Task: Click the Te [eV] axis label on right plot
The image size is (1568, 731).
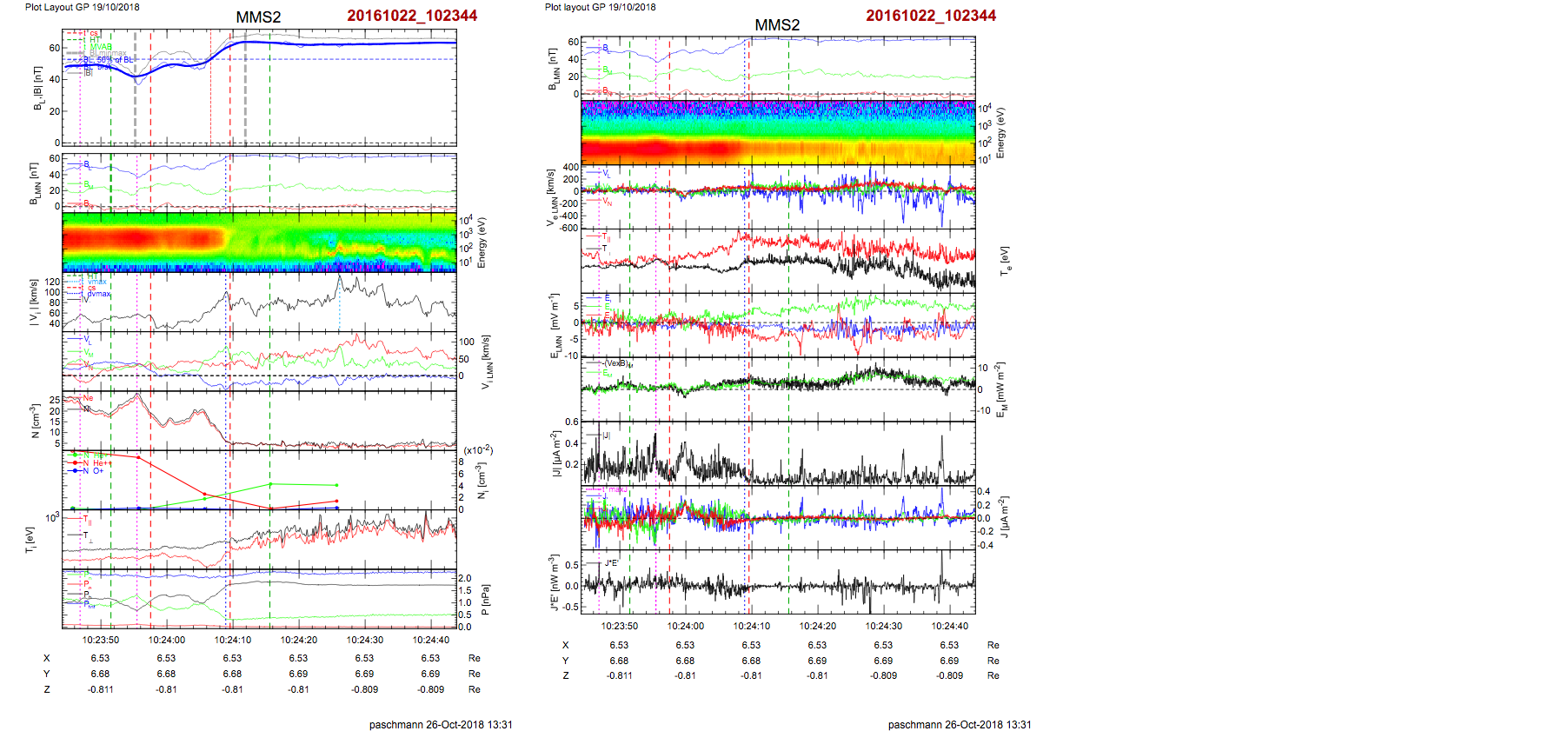Action: [1005, 261]
